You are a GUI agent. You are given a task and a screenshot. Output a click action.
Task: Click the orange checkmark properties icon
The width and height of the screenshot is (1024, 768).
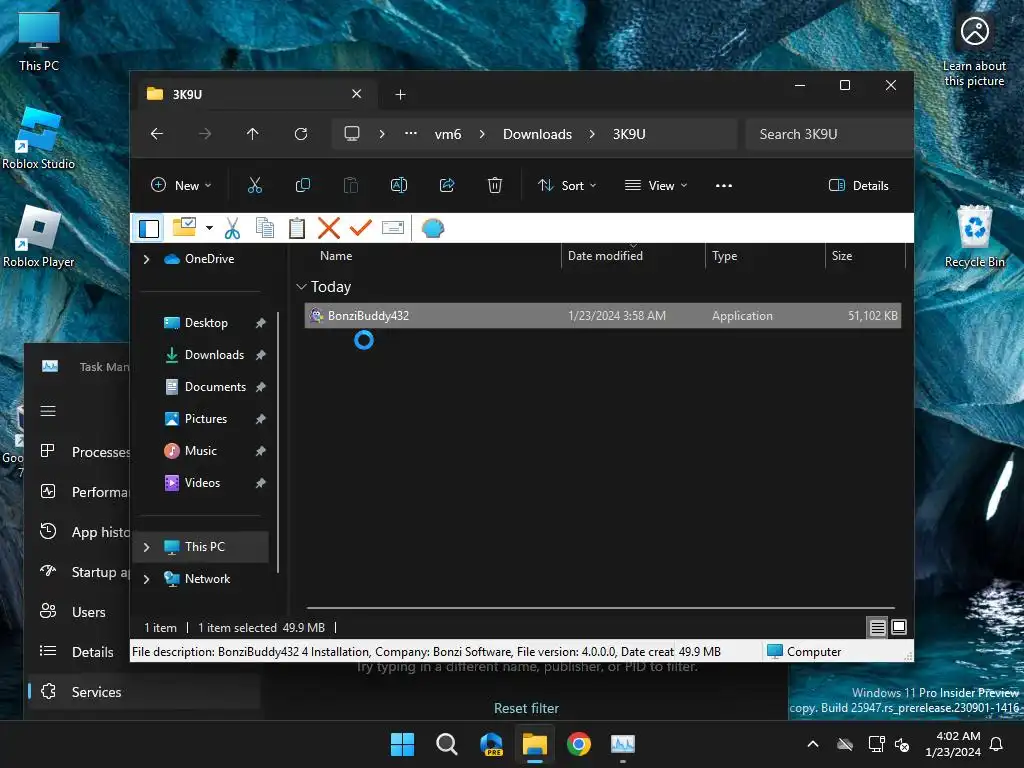(360, 228)
